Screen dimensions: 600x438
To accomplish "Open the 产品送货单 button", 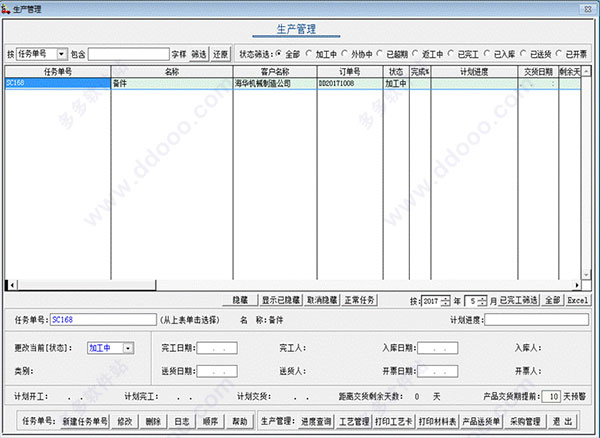I will (x=481, y=422).
